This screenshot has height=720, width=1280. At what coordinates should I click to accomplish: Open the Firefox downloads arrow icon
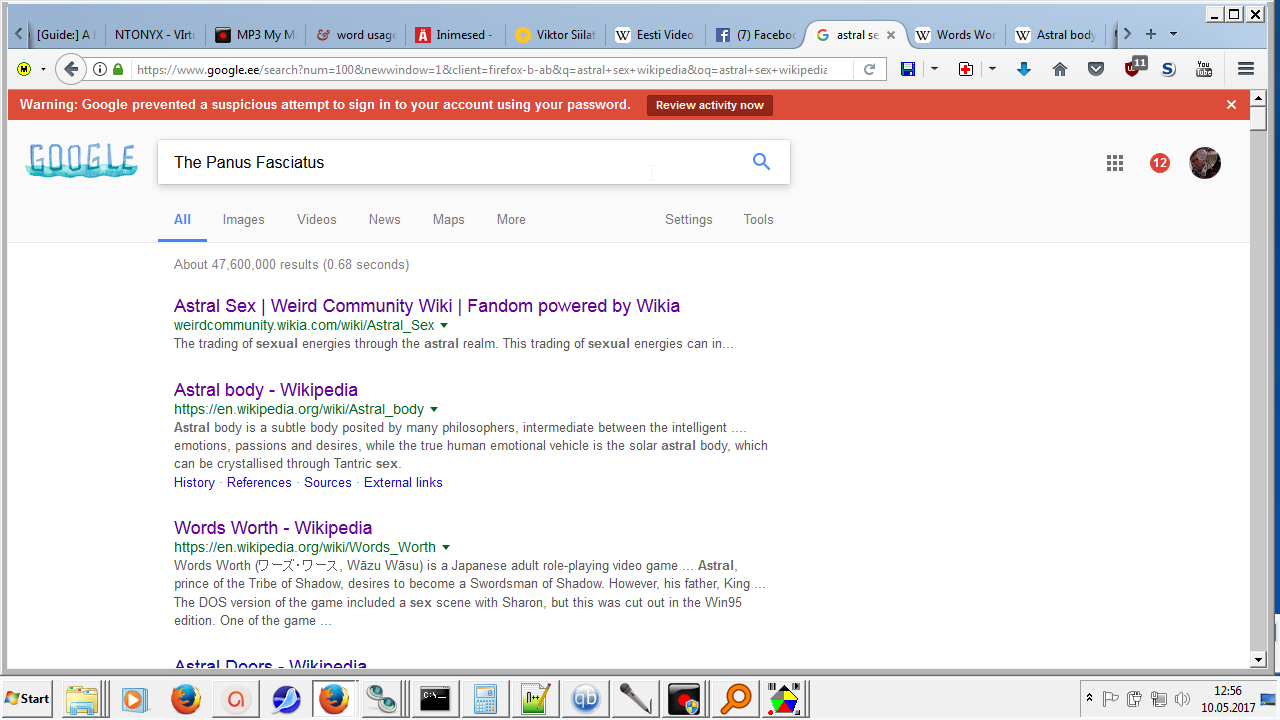point(1024,69)
